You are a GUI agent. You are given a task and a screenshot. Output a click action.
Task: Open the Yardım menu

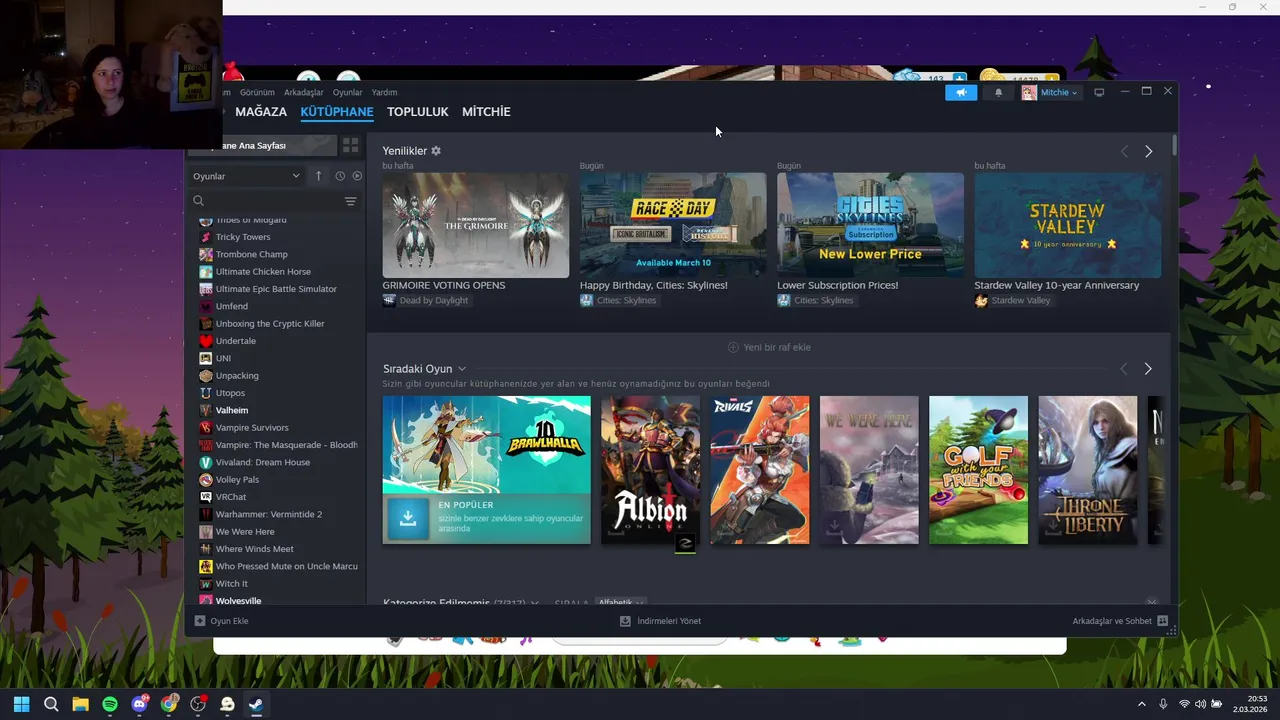(x=384, y=92)
